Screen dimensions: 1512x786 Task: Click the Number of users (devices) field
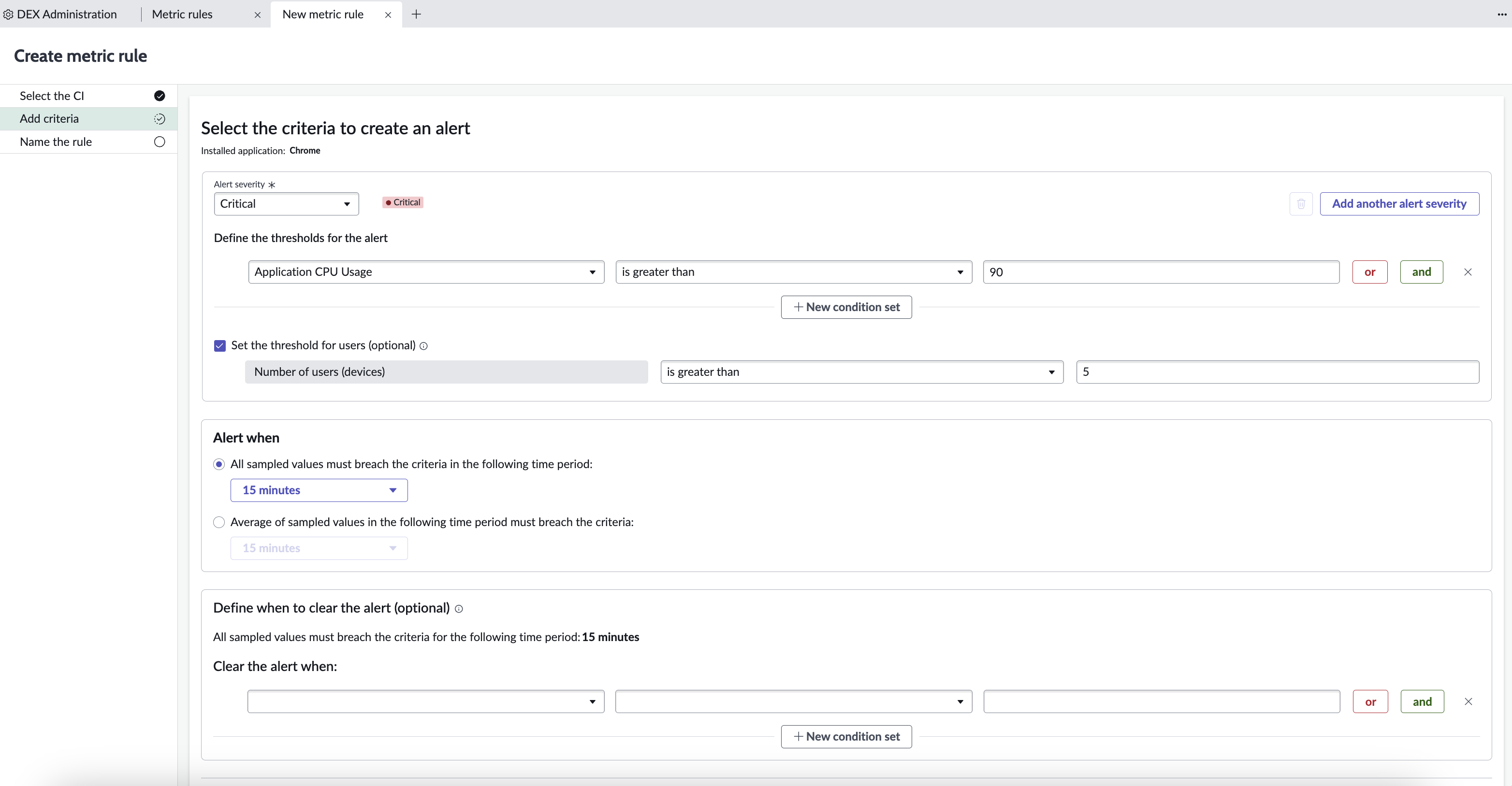pos(446,372)
